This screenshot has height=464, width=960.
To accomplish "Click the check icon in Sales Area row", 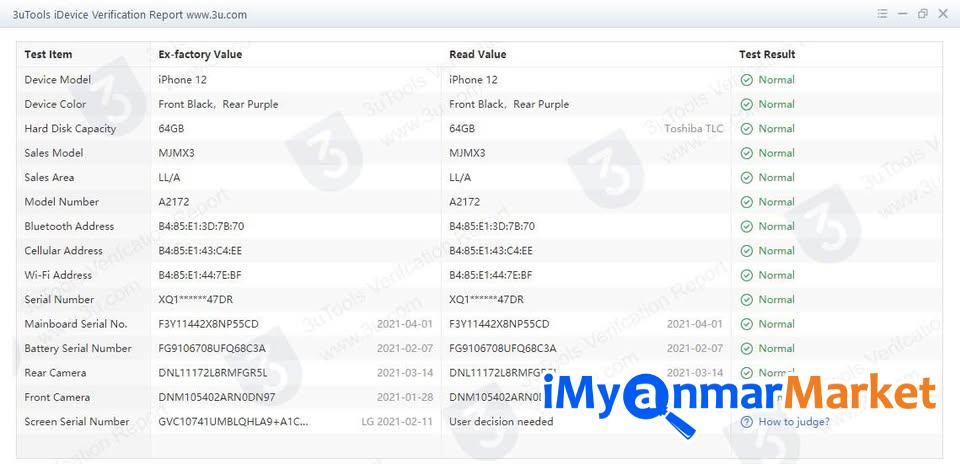I will tap(746, 178).
